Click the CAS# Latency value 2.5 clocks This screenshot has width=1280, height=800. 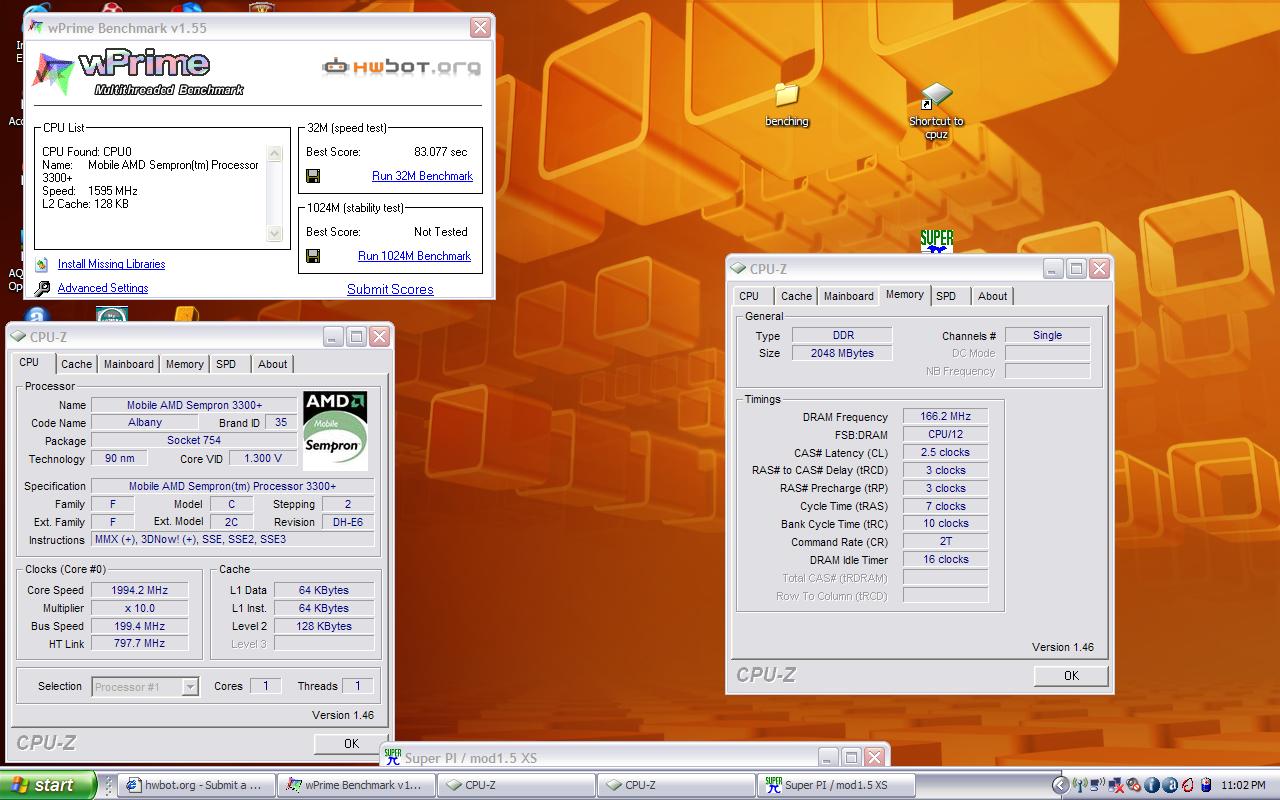(946, 452)
